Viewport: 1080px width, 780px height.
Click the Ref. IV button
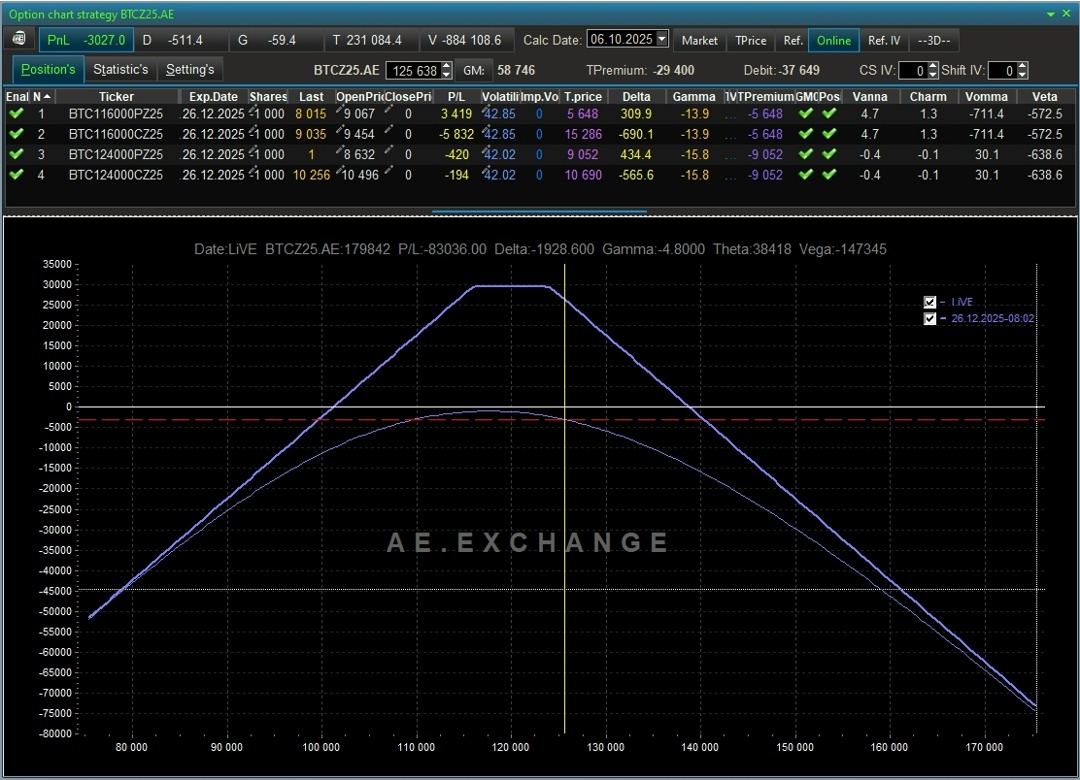tap(884, 40)
